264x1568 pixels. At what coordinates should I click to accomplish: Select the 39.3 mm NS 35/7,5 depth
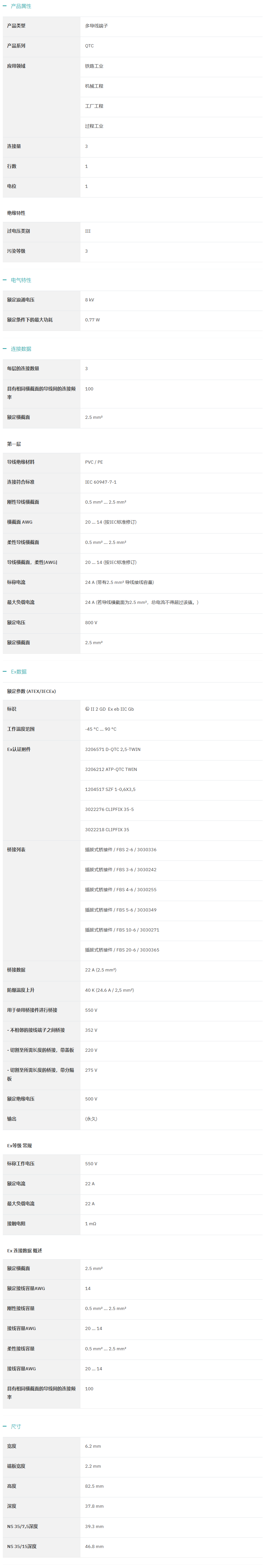point(94,1527)
